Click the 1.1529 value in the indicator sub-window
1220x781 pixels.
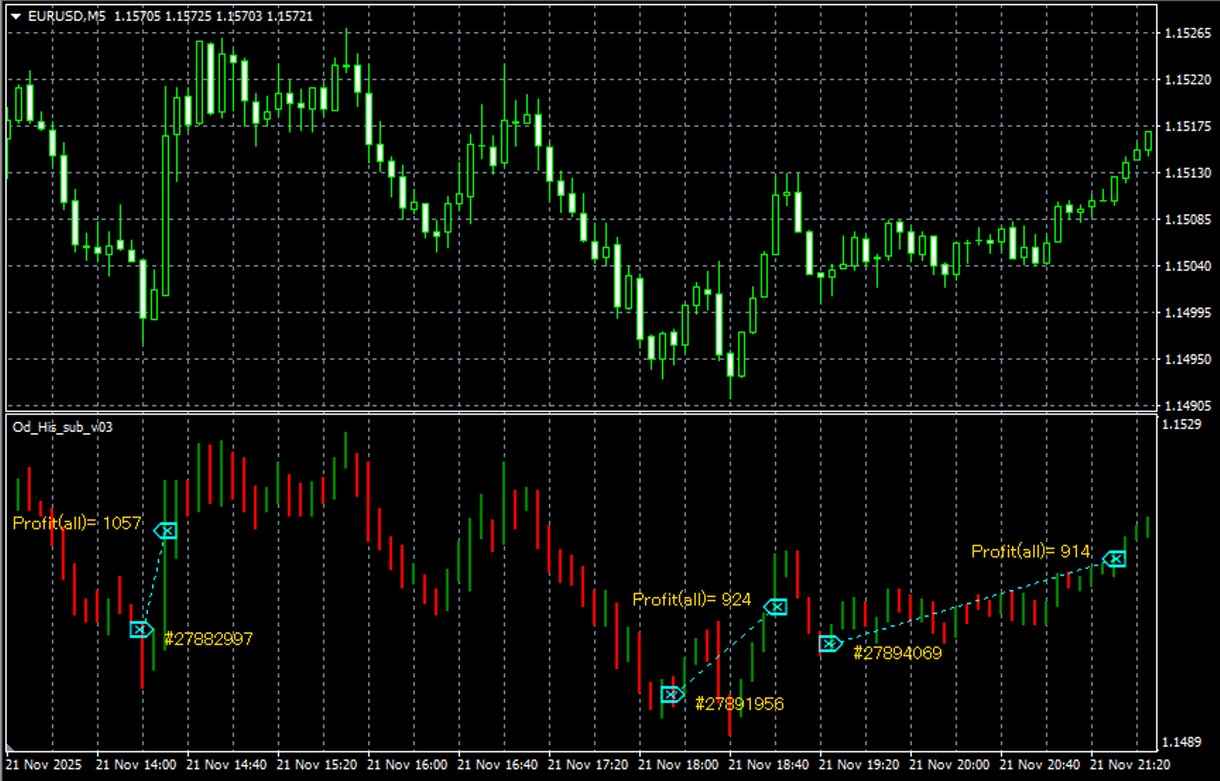(1181, 426)
